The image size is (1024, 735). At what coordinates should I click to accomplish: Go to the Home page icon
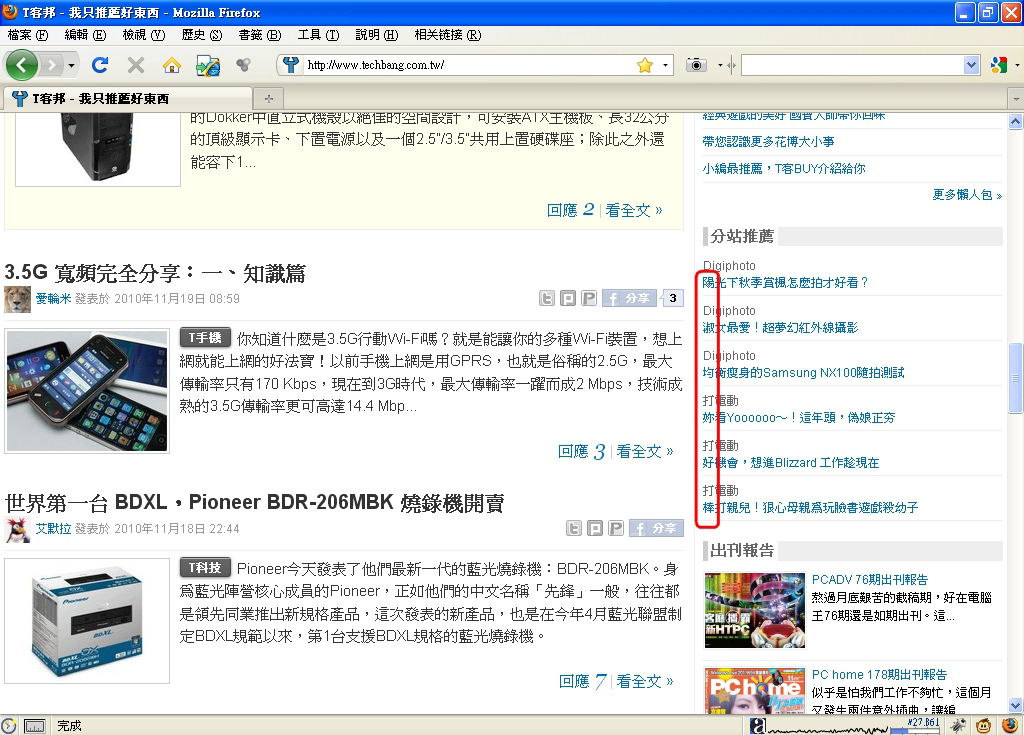click(172, 65)
